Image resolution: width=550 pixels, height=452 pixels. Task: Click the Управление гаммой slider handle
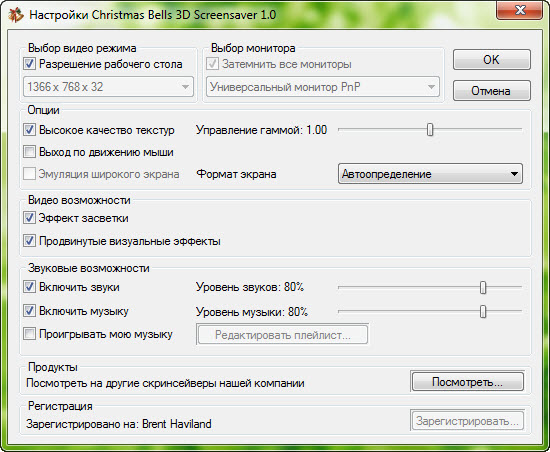(x=430, y=129)
